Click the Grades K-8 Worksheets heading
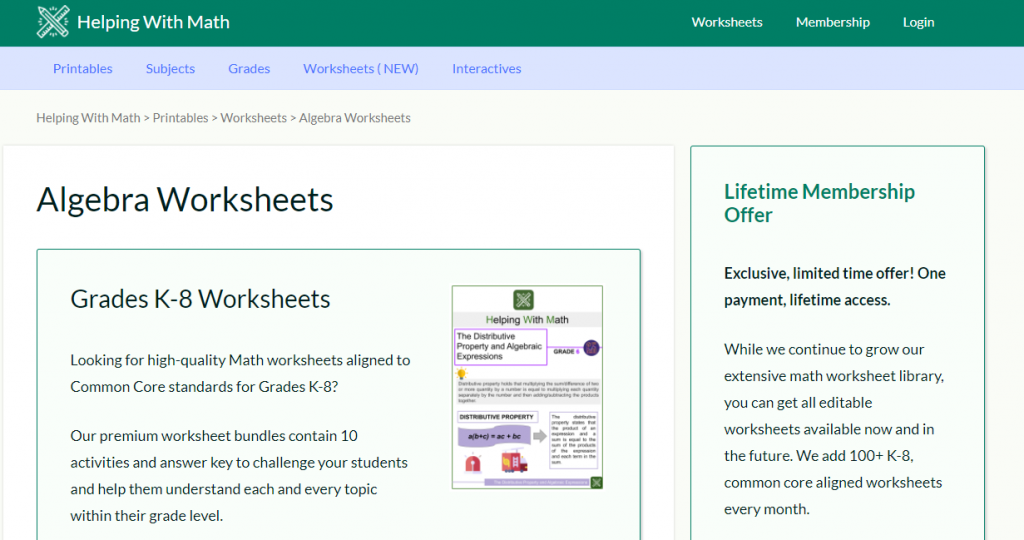This screenshot has width=1024, height=540. (x=200, y=298)
